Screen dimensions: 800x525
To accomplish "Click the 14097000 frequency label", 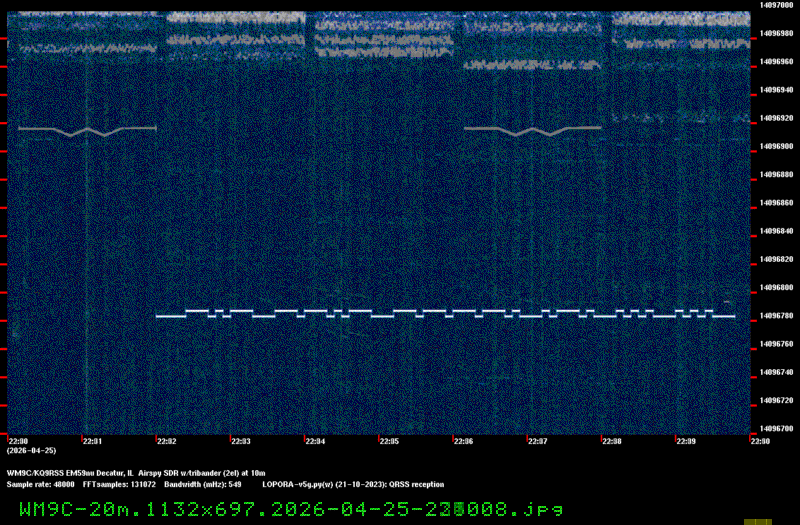I will tap(776, 5).
